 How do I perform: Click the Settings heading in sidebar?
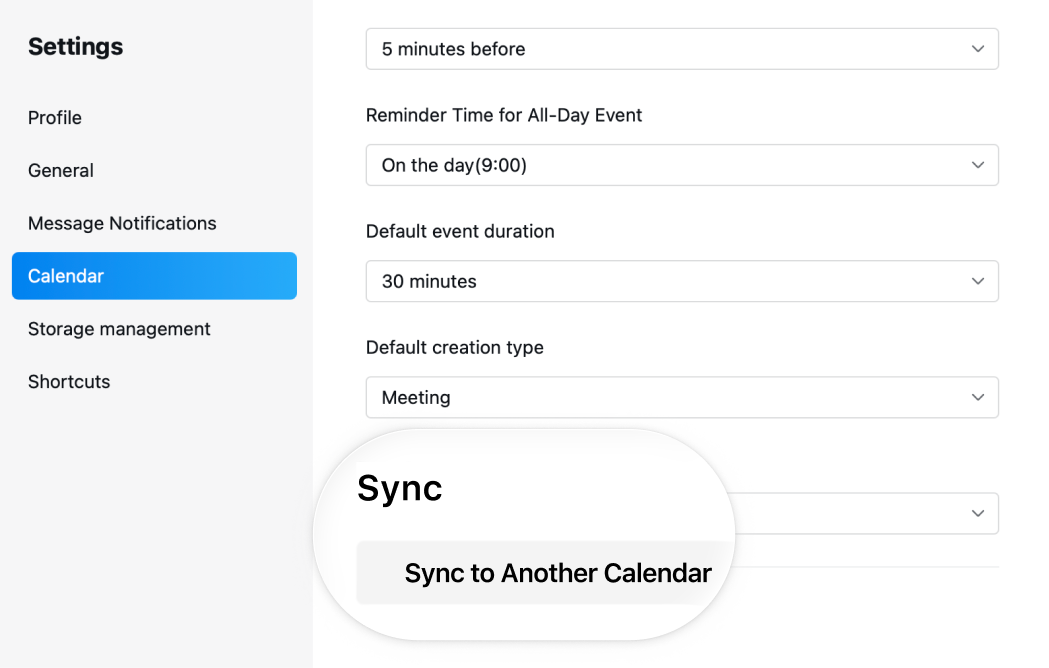coord(76,46)
